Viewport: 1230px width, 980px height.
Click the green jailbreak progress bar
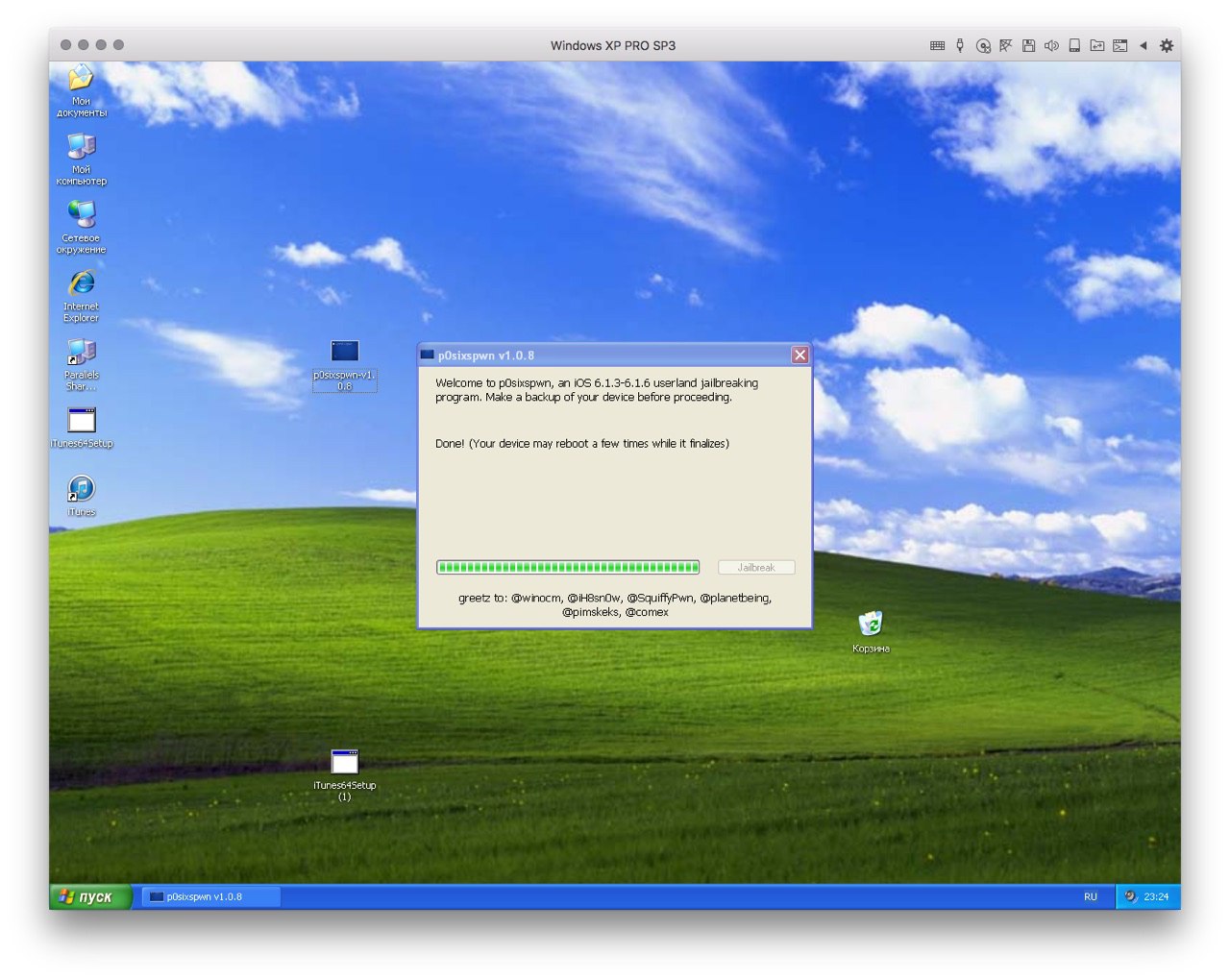pyautogui.click(x=568, y=568)
